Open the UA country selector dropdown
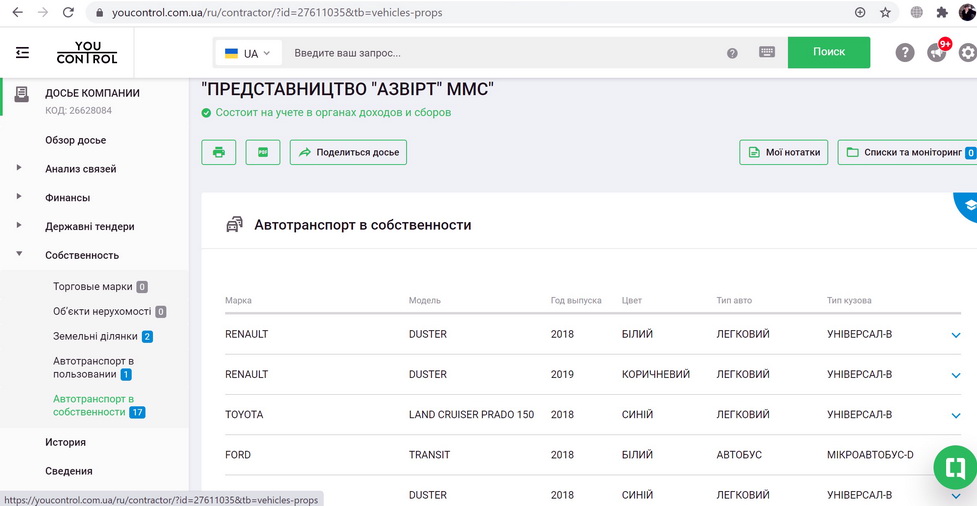Image resolution: width=977 pixels, height=506 pixels. coord(248,54)
